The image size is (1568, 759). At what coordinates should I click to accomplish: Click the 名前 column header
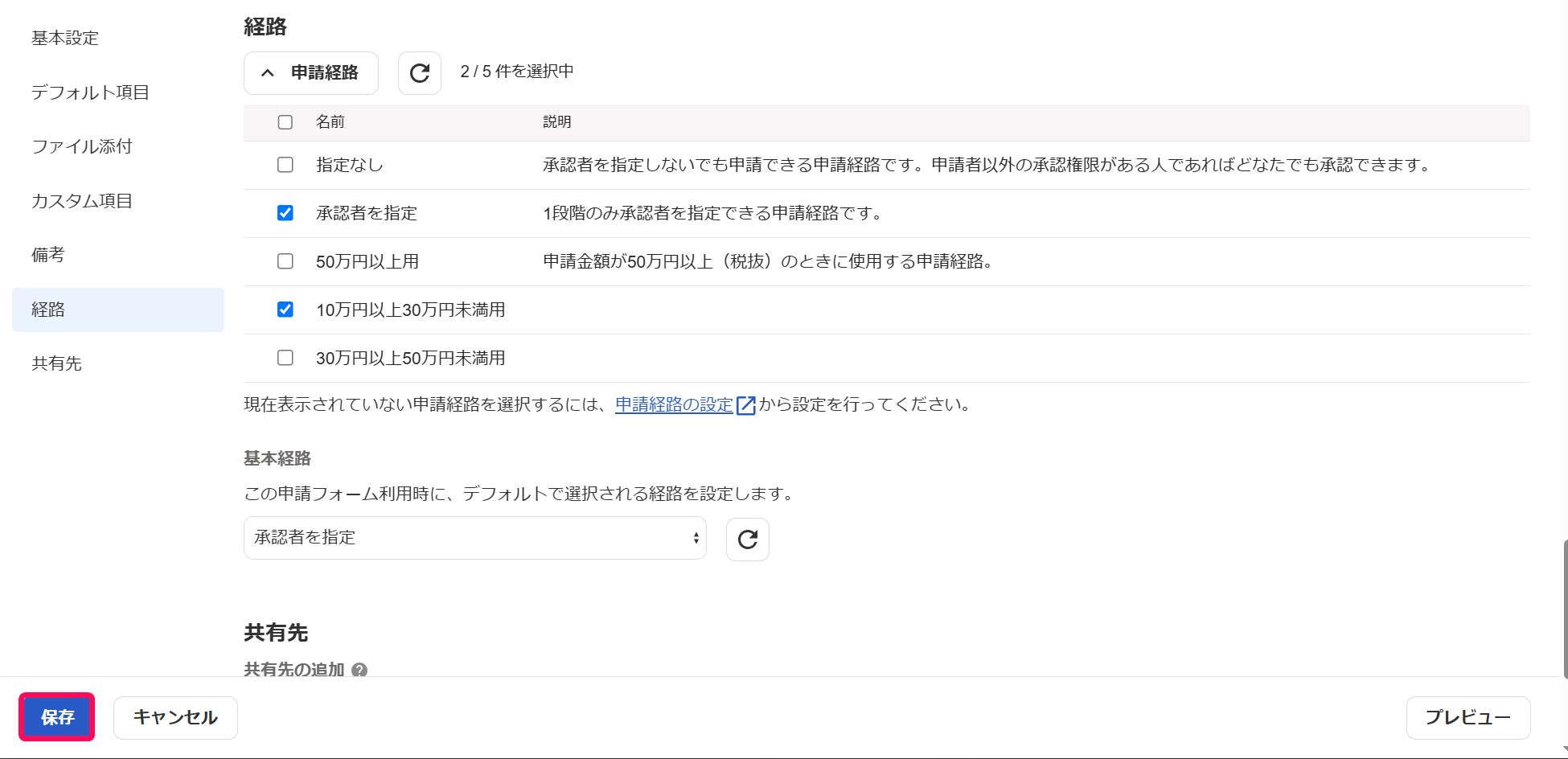pos(330,122)
